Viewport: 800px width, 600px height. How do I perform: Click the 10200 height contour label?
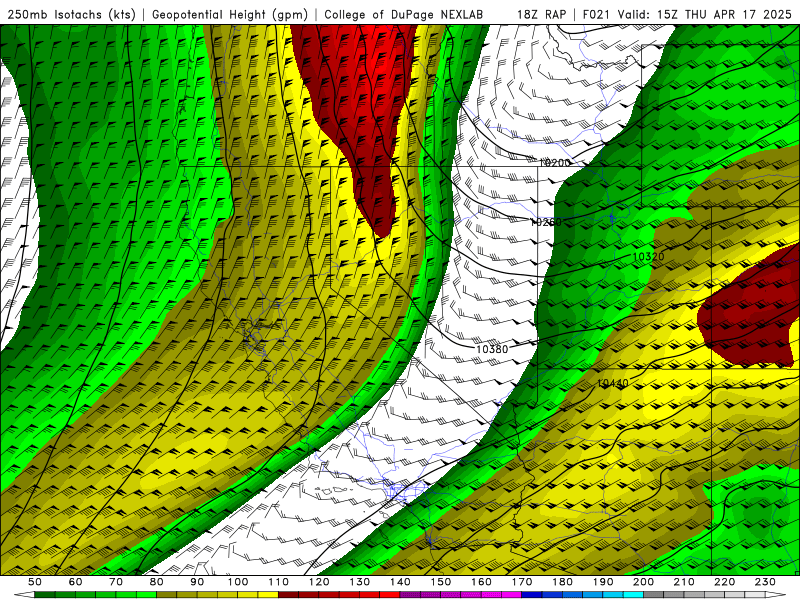(x=555, y=163)
